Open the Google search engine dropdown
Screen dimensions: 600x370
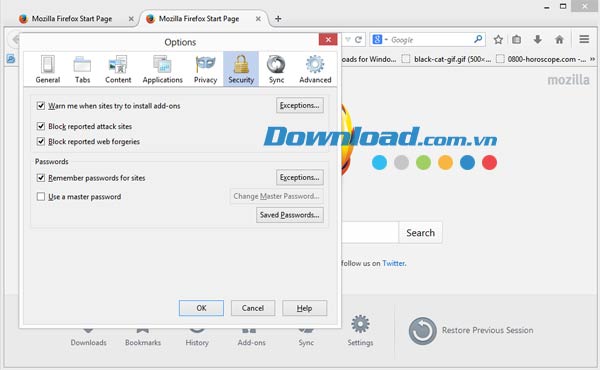380,39
